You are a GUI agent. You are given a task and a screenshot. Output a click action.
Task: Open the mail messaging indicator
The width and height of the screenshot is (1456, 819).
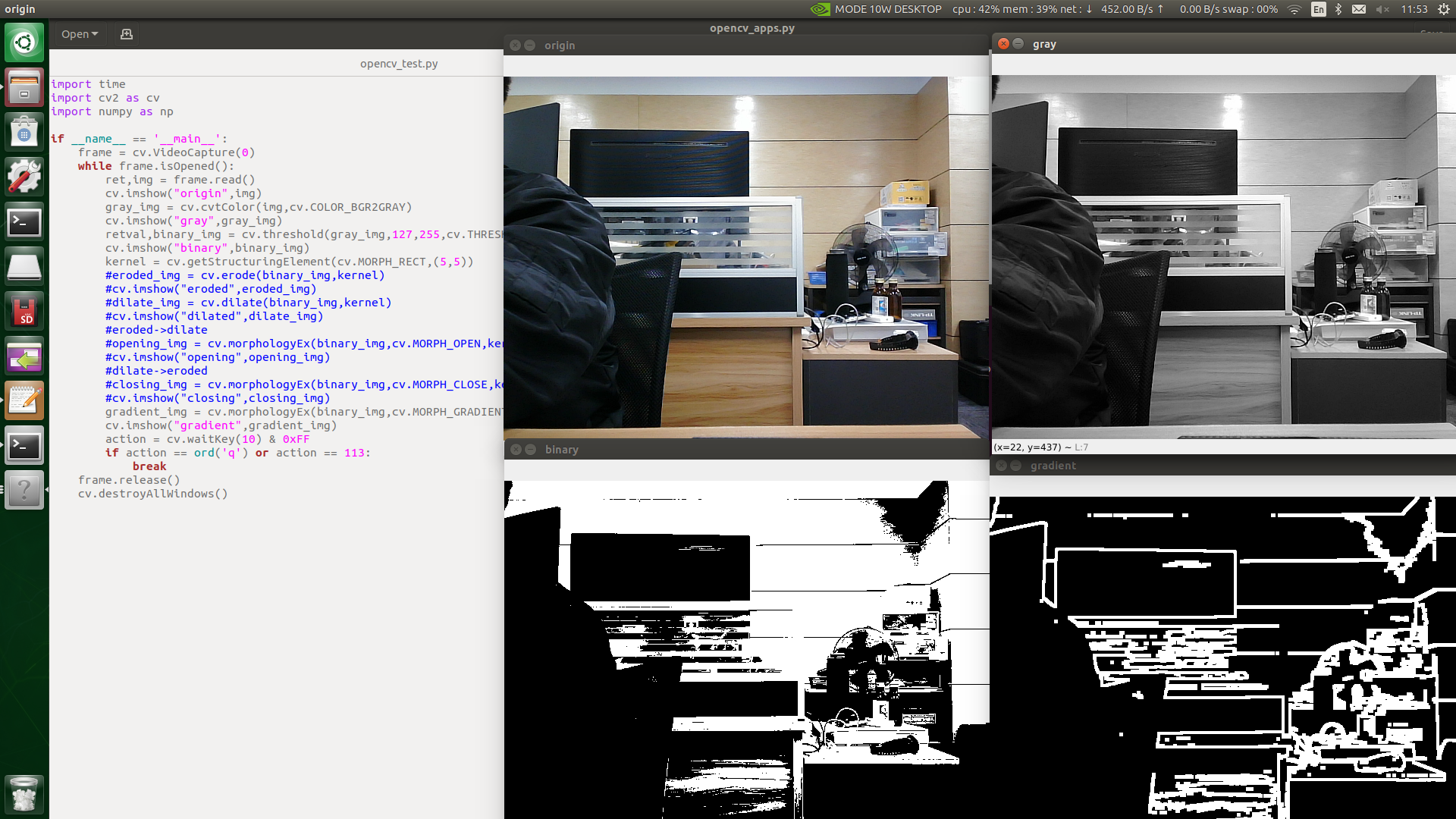[1359, 9]
